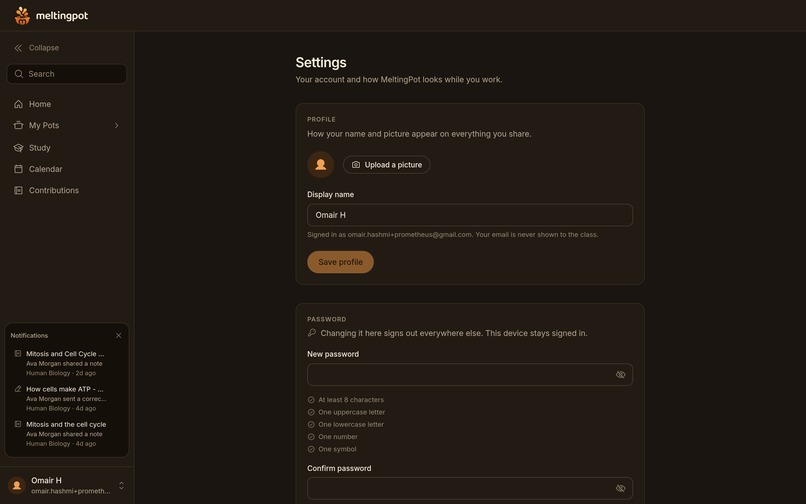The height and width of the screenshot is (504, 806).
Task: Click Upload a picture button
Action: click(x=387, y=165)
